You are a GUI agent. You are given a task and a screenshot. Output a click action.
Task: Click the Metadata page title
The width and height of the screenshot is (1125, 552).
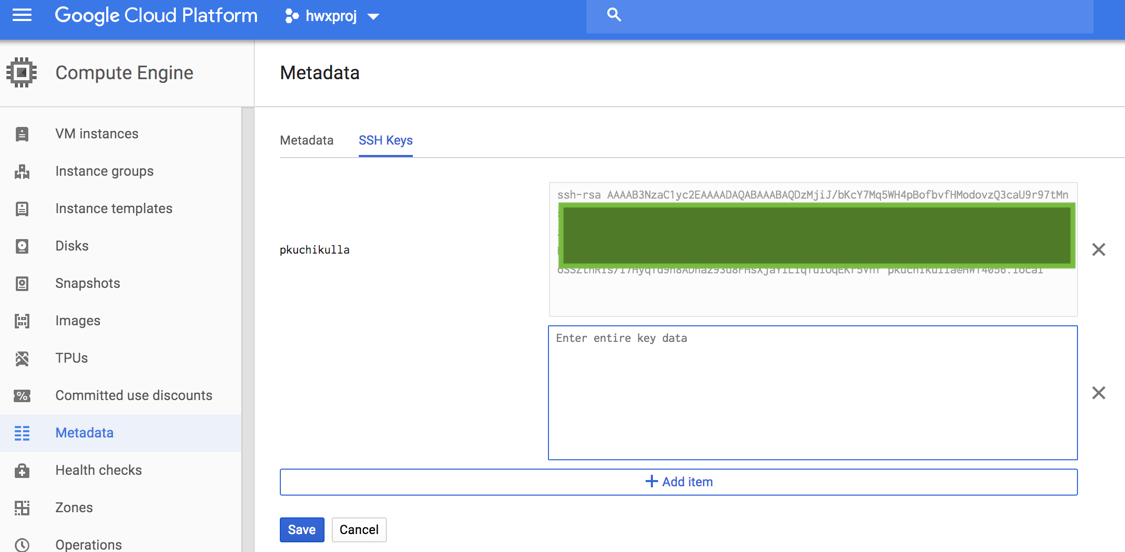(319, 72)
